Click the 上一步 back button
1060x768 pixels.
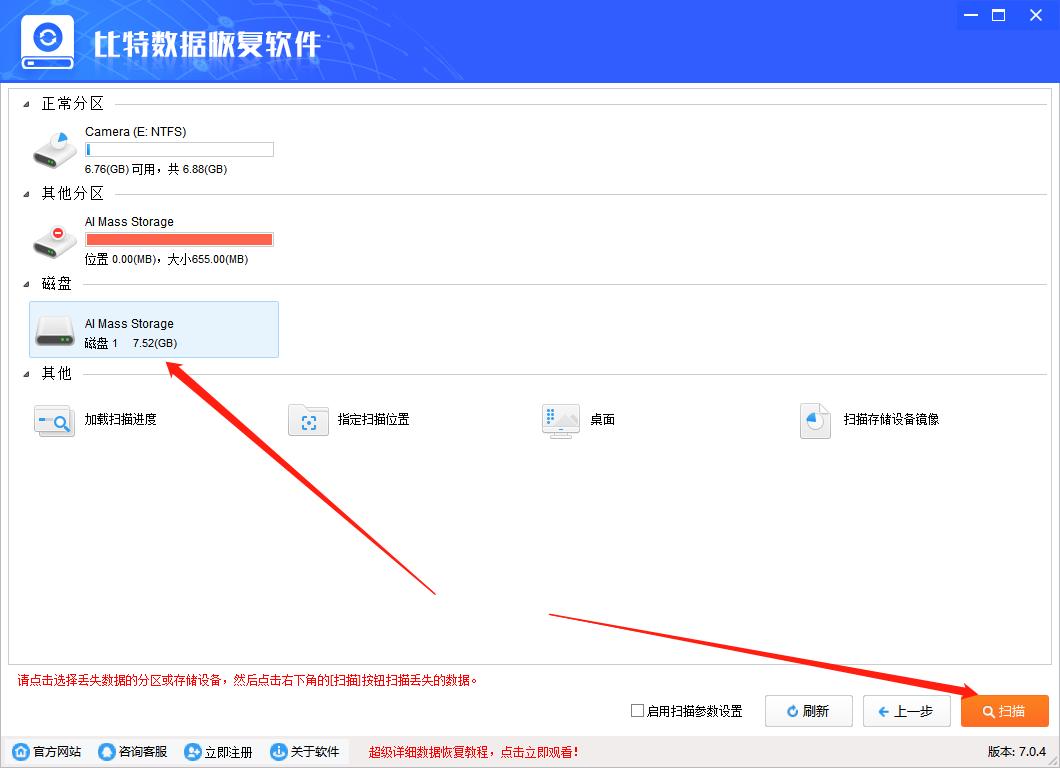click(x=906, y=711)
